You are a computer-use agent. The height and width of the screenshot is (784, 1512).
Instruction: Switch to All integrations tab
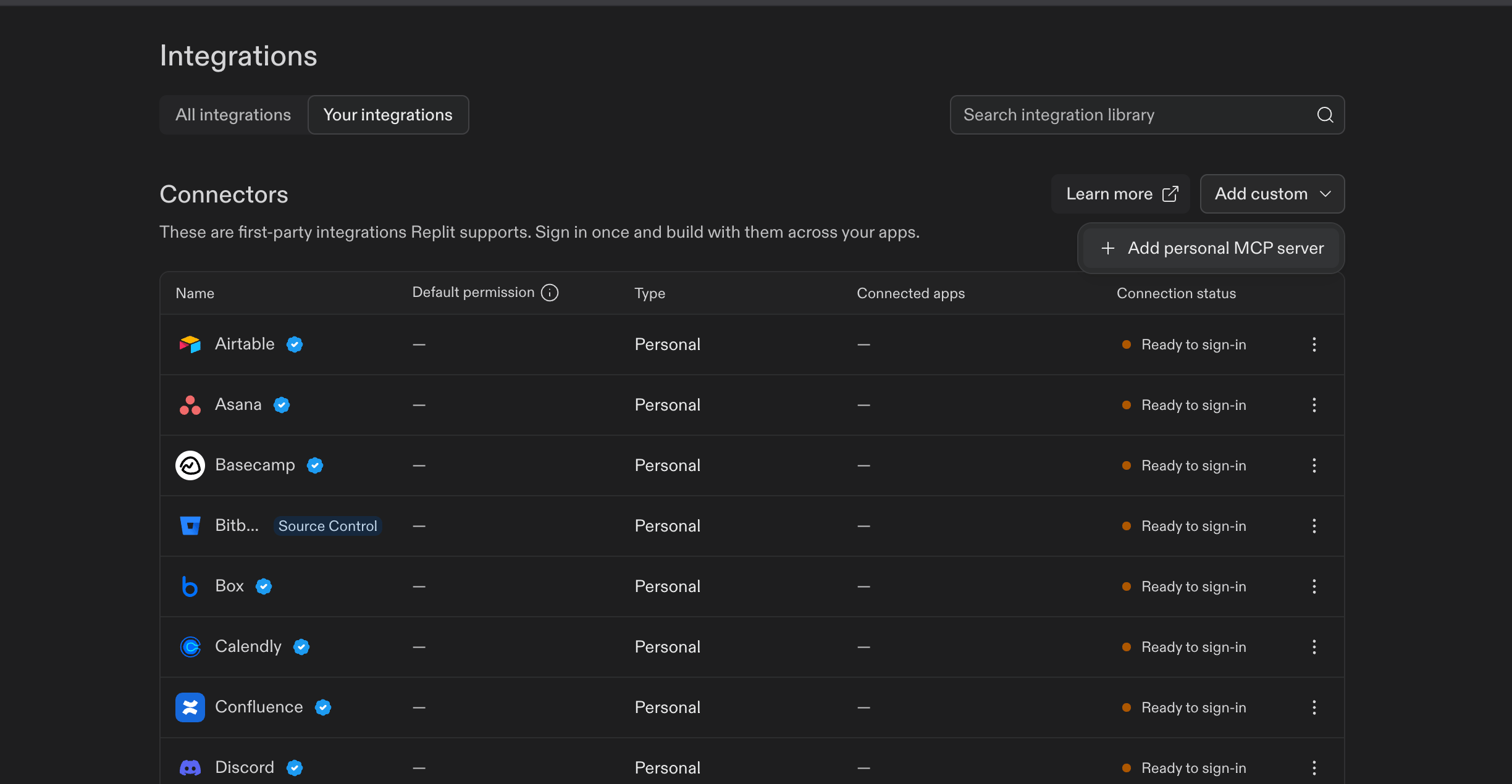233,115
